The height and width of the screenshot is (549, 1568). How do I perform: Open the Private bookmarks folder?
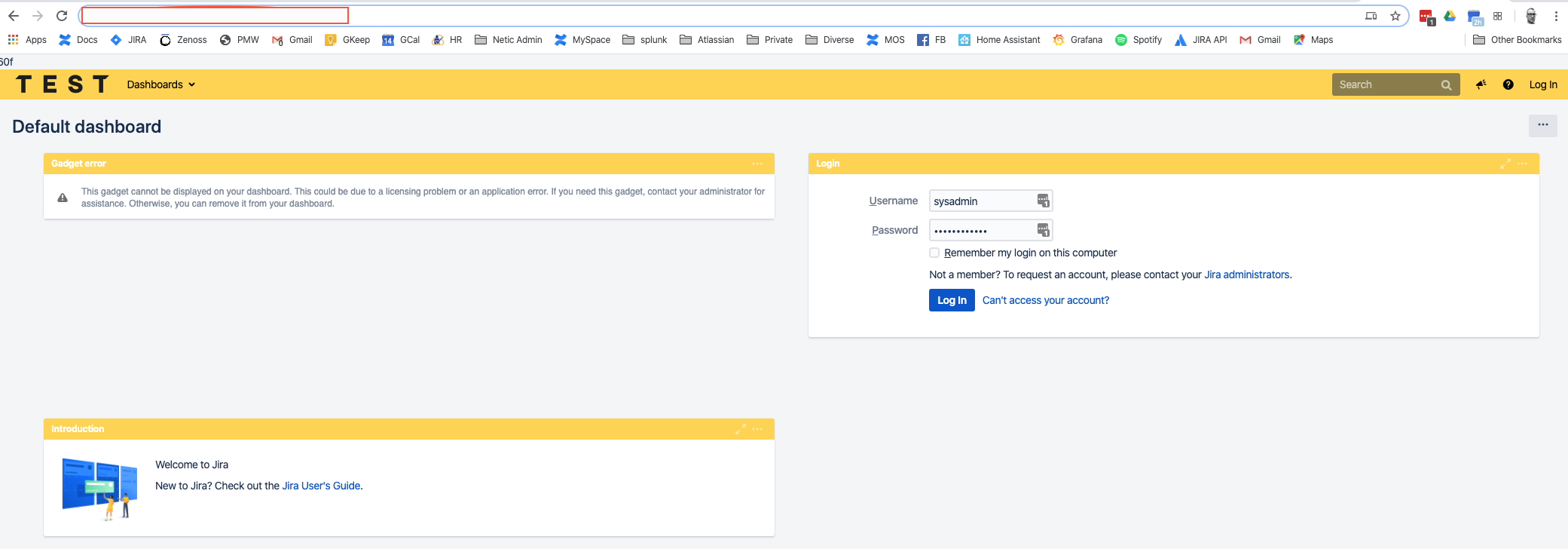pos(769,40)
